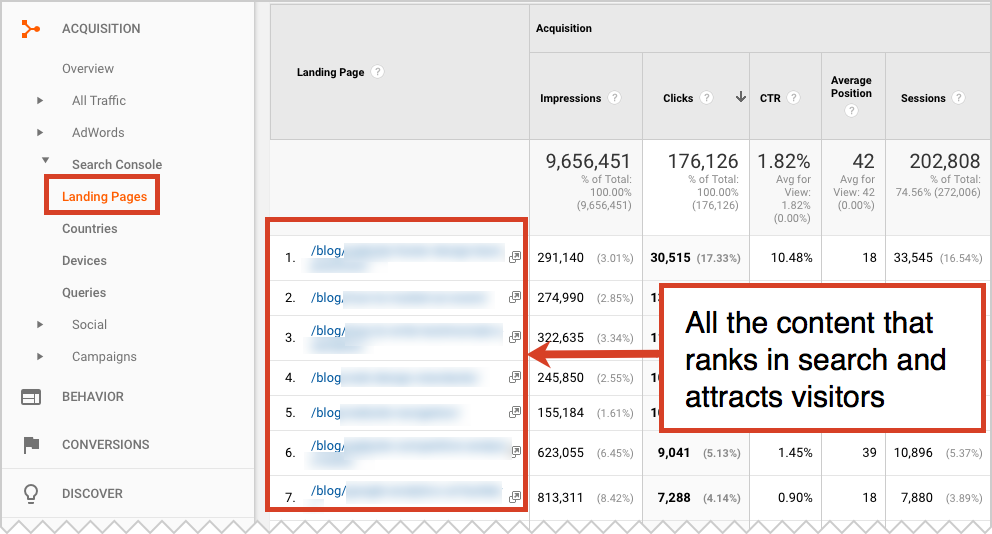
Task: Expand the Campaigns submenu
Action: [40, 357]
